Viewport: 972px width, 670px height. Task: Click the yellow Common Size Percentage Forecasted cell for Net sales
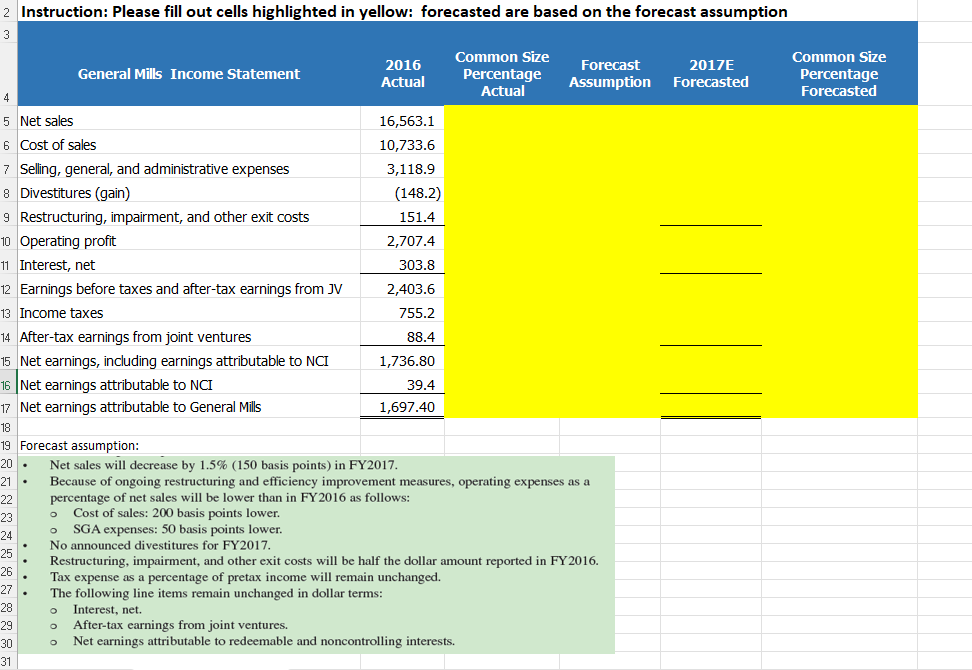pos(839,120)
